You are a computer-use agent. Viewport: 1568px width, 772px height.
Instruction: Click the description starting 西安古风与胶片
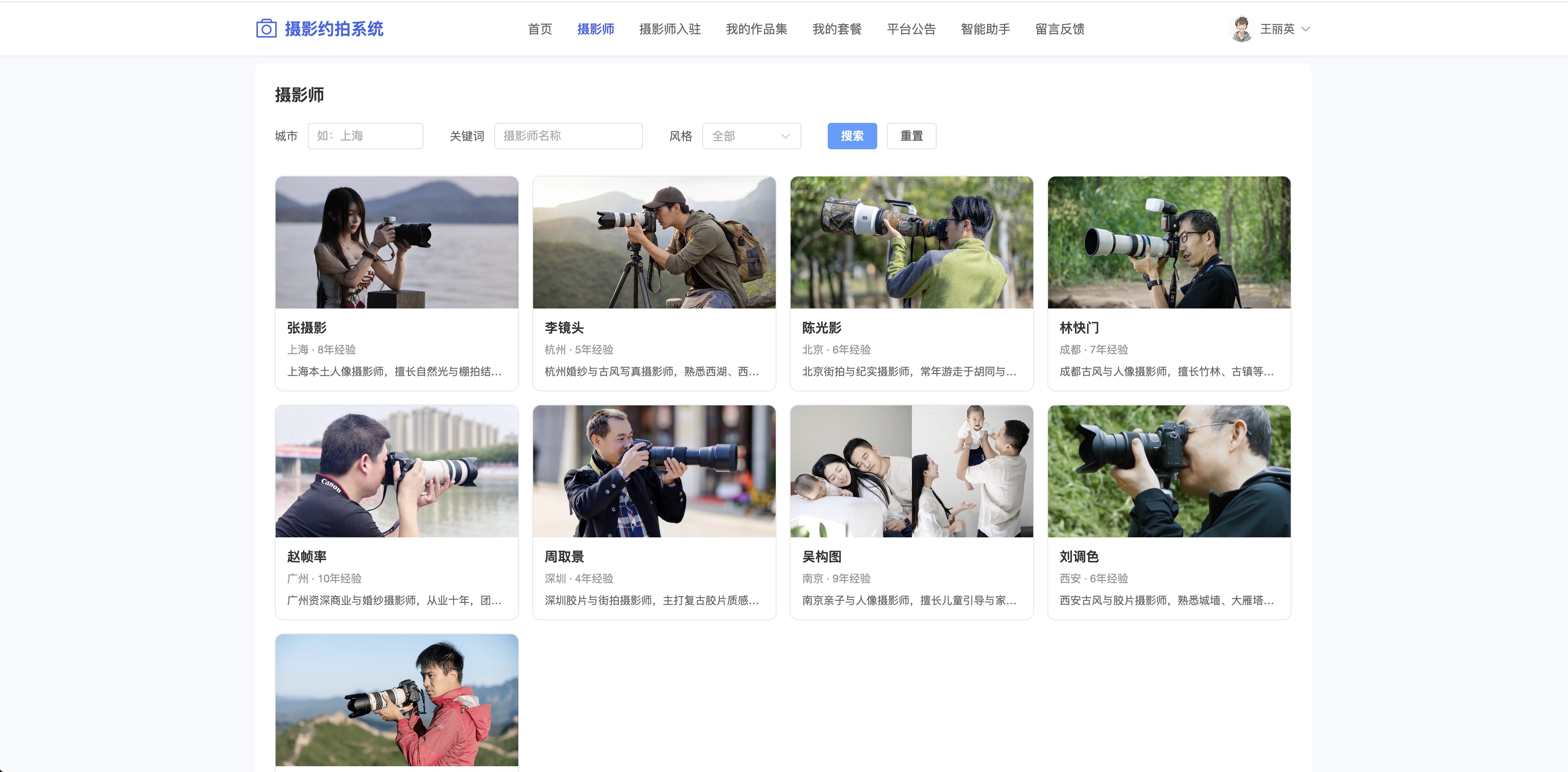click(x=1167, y=600)
